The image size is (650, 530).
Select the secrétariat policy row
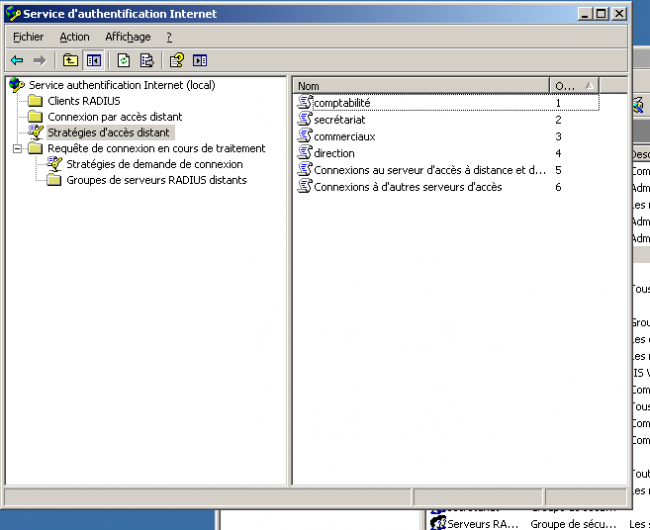pos(339,120)
